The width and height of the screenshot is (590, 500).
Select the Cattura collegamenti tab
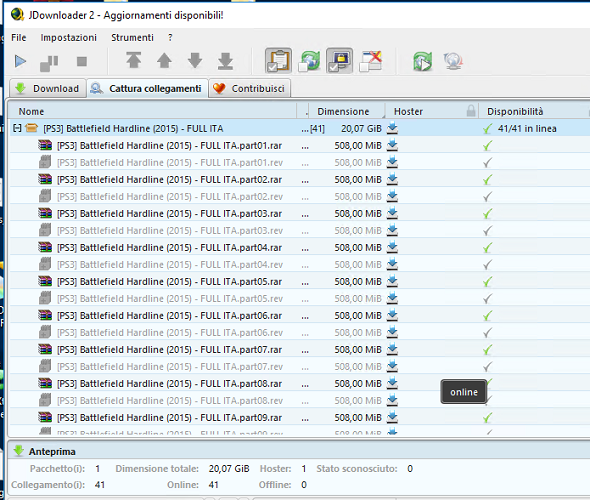click(x=147, y=88)
